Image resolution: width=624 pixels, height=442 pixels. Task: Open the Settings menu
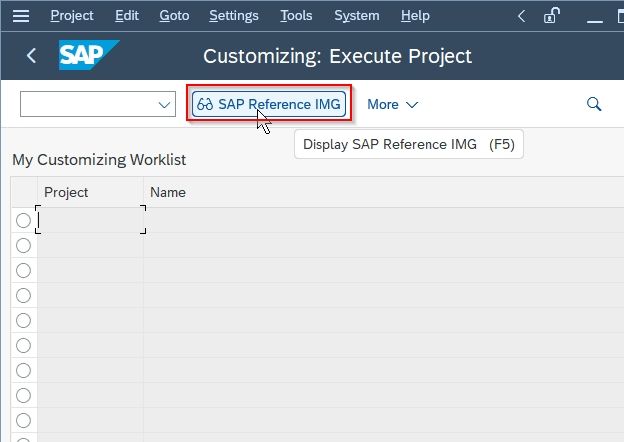click(x=234, y=16)
